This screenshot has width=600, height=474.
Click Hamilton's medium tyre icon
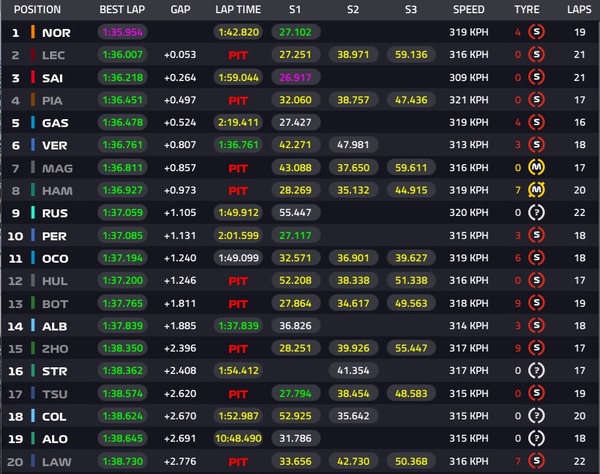pyautogui.click(x=536, y=190)
